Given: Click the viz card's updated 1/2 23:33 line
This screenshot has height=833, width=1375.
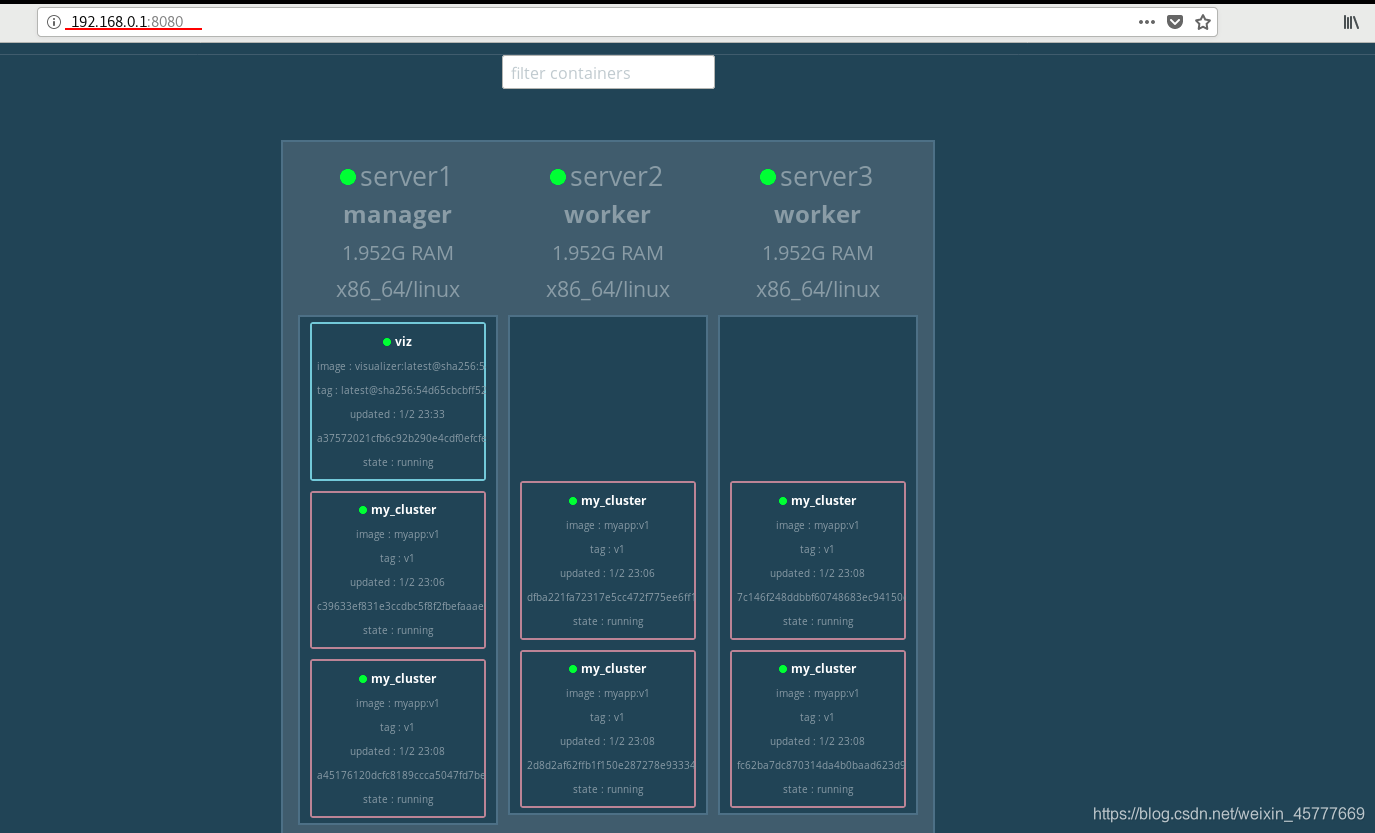Looking at the screenshot, I should (x=398, y=415).
